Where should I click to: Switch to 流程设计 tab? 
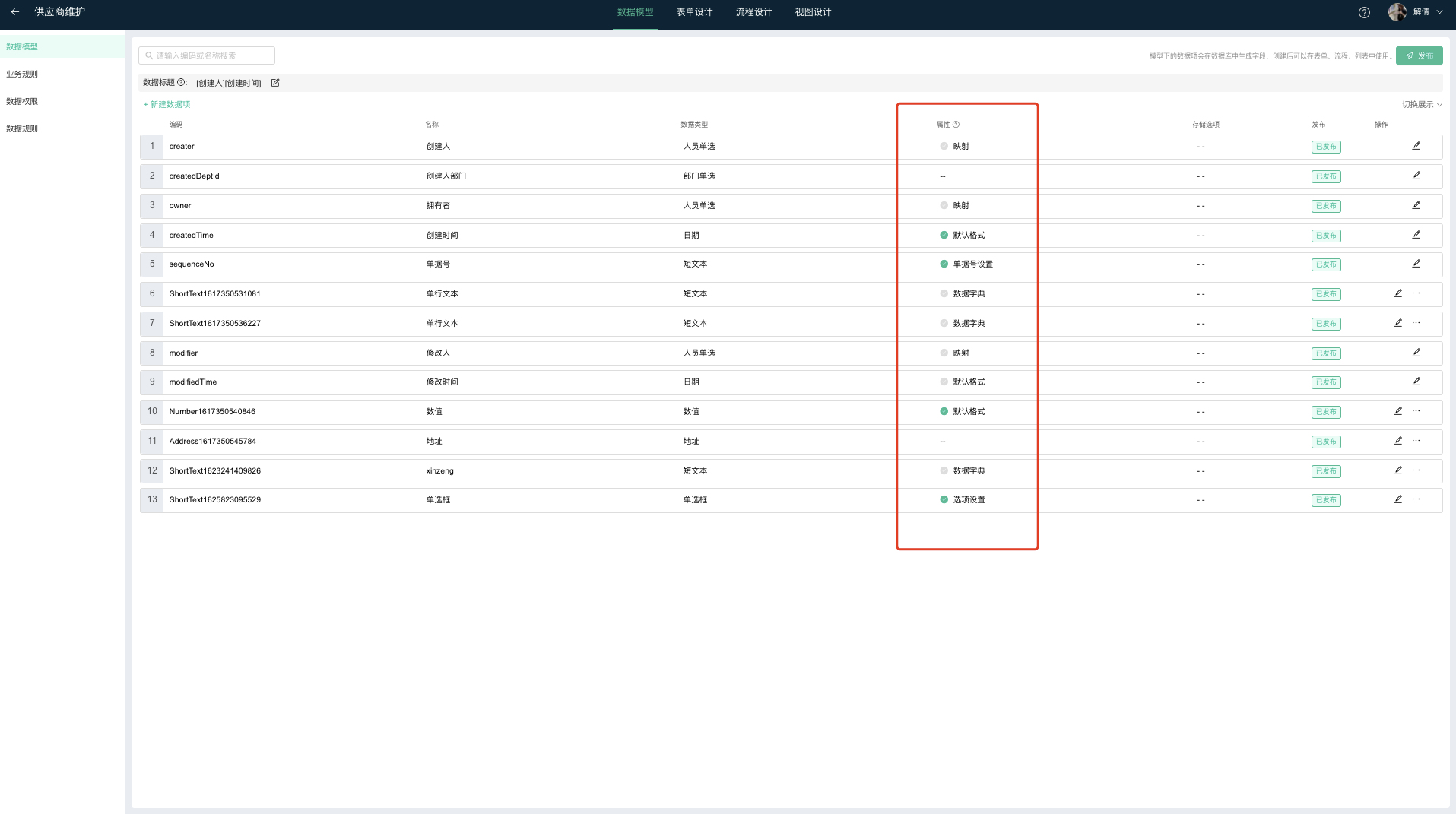[x=754, y=12]
